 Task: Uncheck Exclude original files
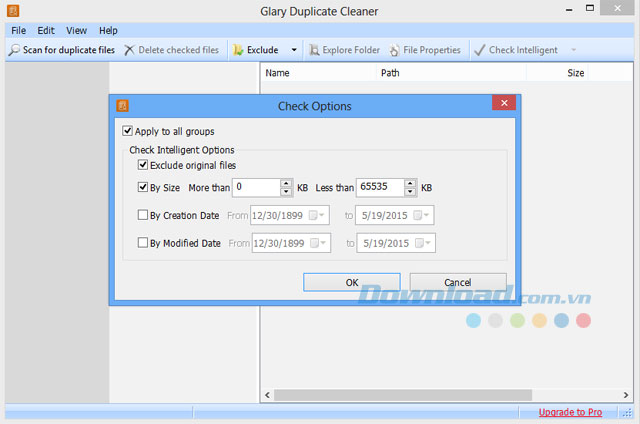pos(142,165)
